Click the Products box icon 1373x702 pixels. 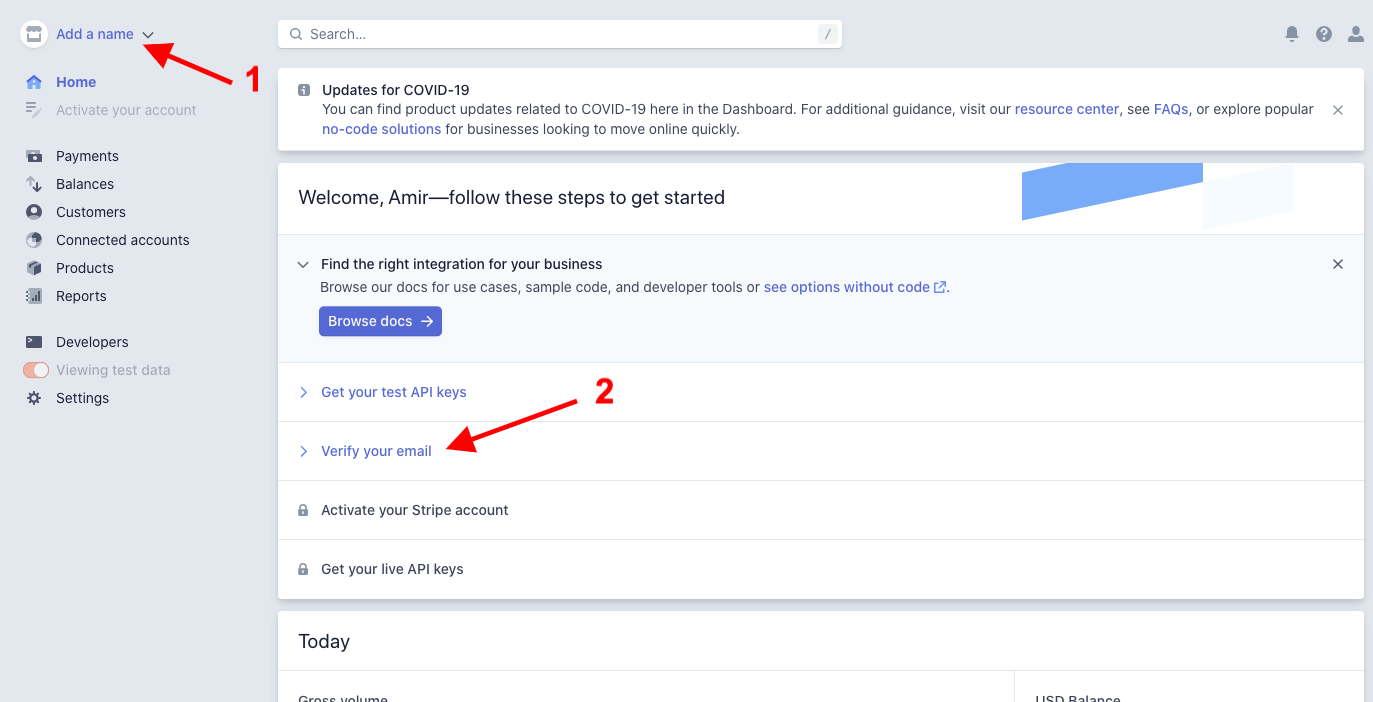[x=34, y=268]
